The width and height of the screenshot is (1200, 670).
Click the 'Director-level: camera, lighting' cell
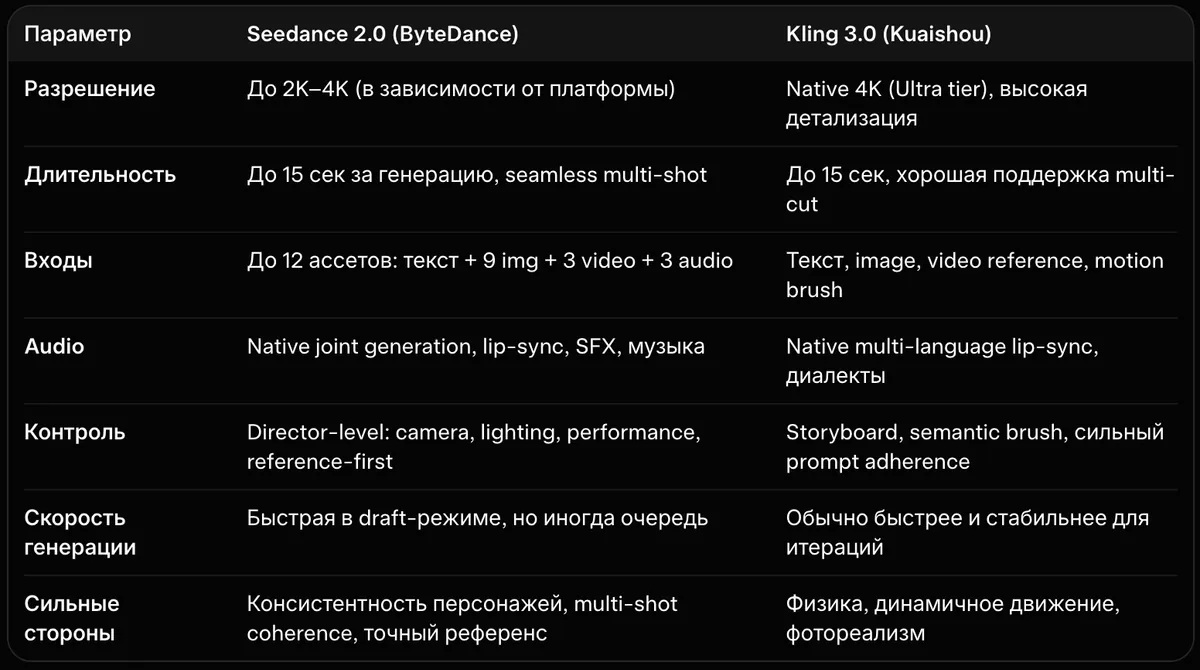click(474, 447)
